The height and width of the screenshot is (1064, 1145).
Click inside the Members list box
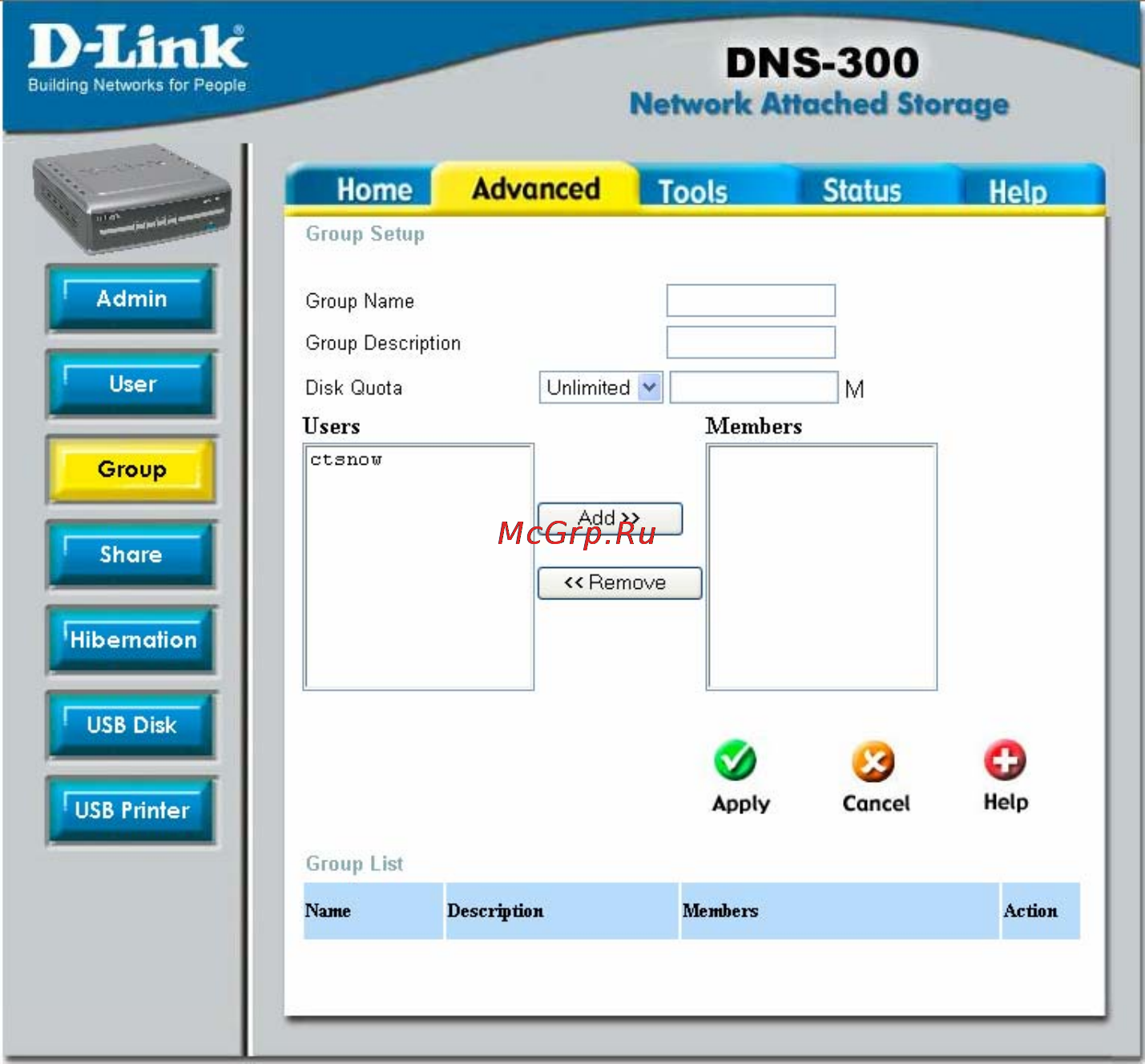click(x=821, y=566)
